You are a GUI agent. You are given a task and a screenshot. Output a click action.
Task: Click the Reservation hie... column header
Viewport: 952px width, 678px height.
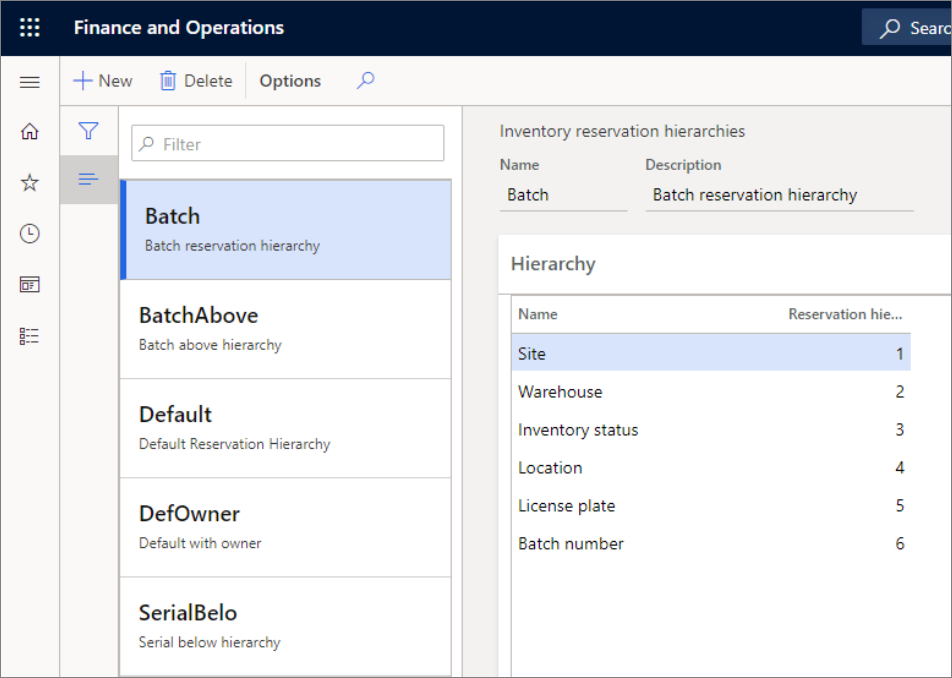(845, 314)
